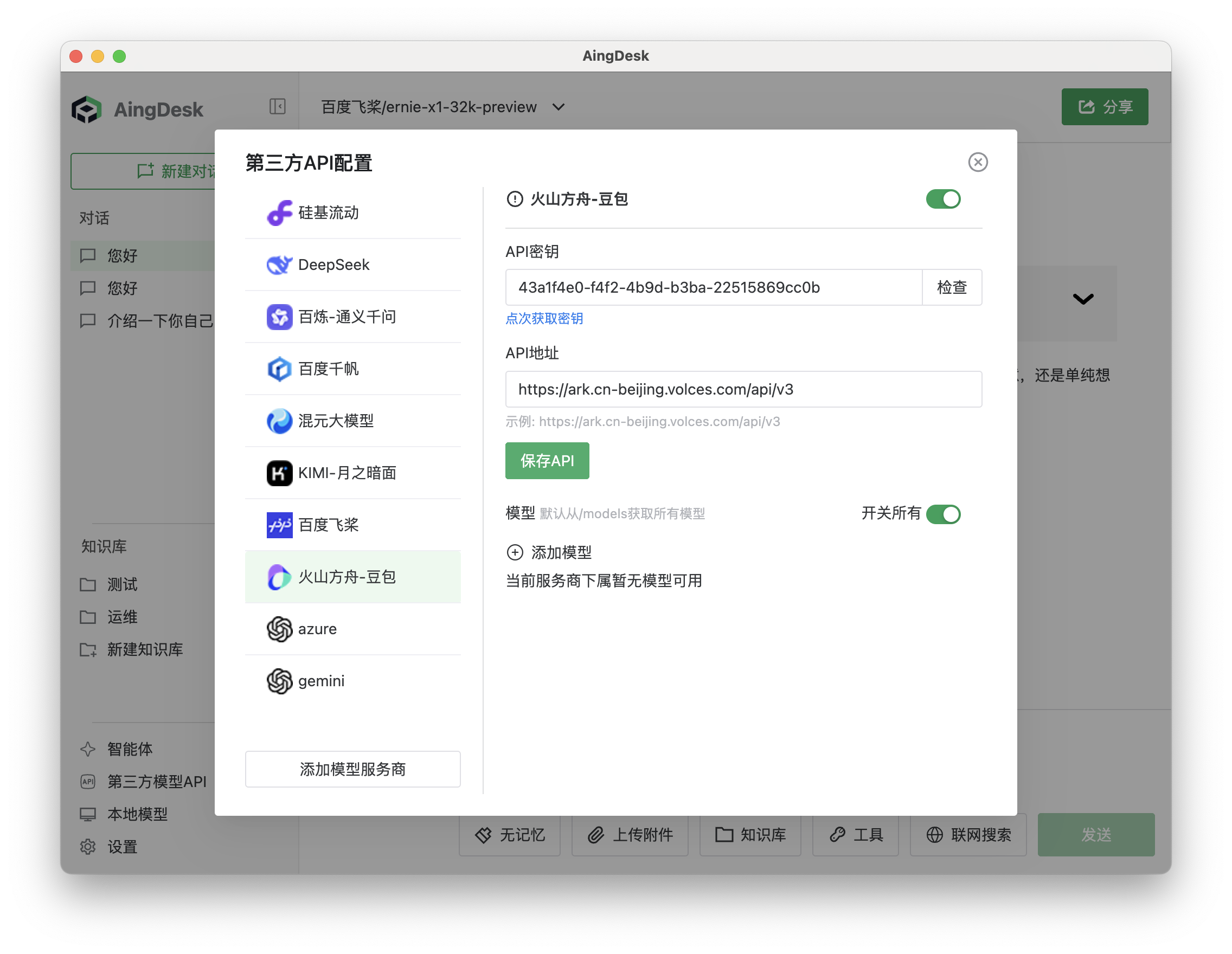Switch to 第三方模型API in the sidebar
This screenshot has width=1232, height=954.
[156, 782]
